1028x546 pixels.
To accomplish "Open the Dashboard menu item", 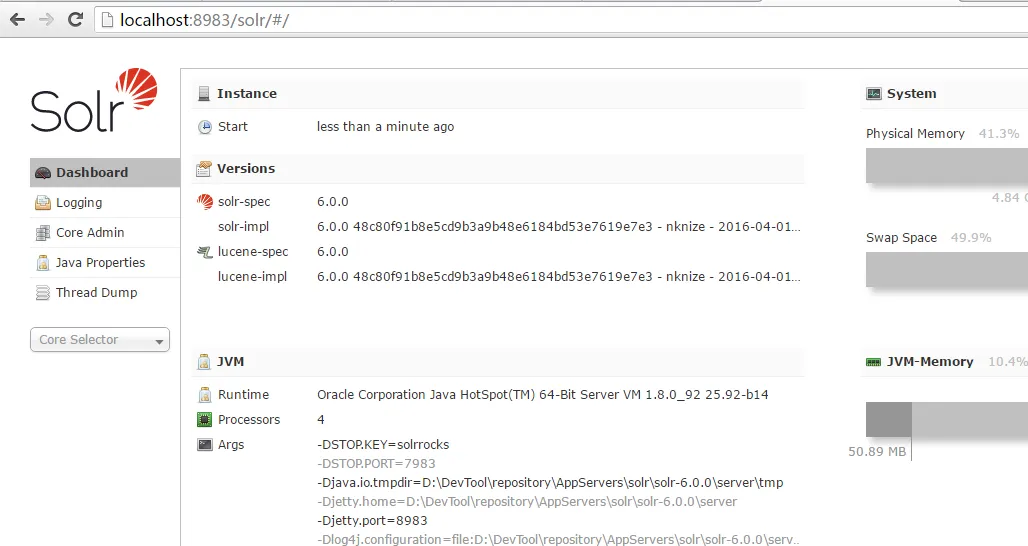I will point(105,172).
